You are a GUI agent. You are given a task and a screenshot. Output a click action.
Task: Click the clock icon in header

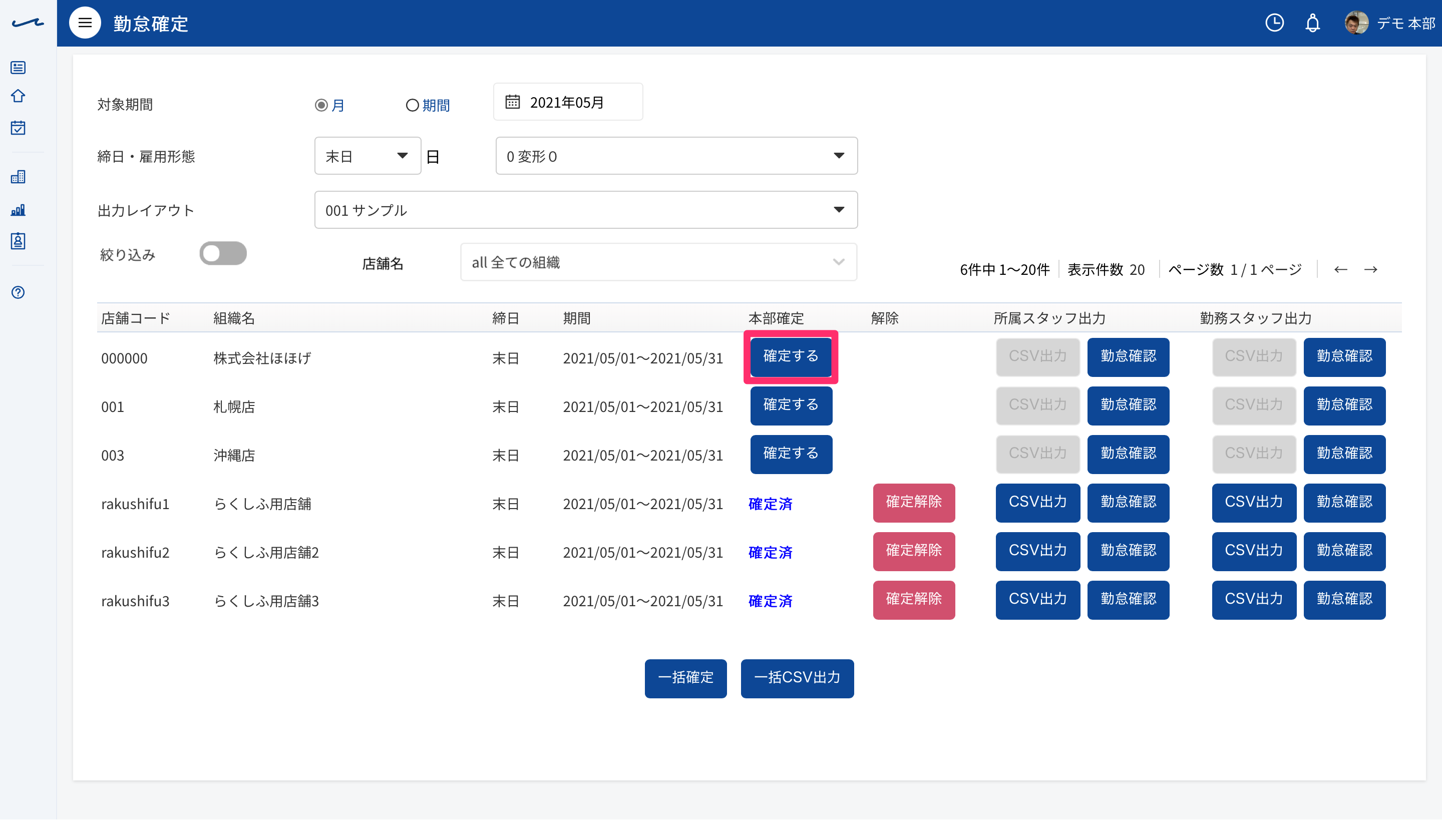tap(1274, 23)
